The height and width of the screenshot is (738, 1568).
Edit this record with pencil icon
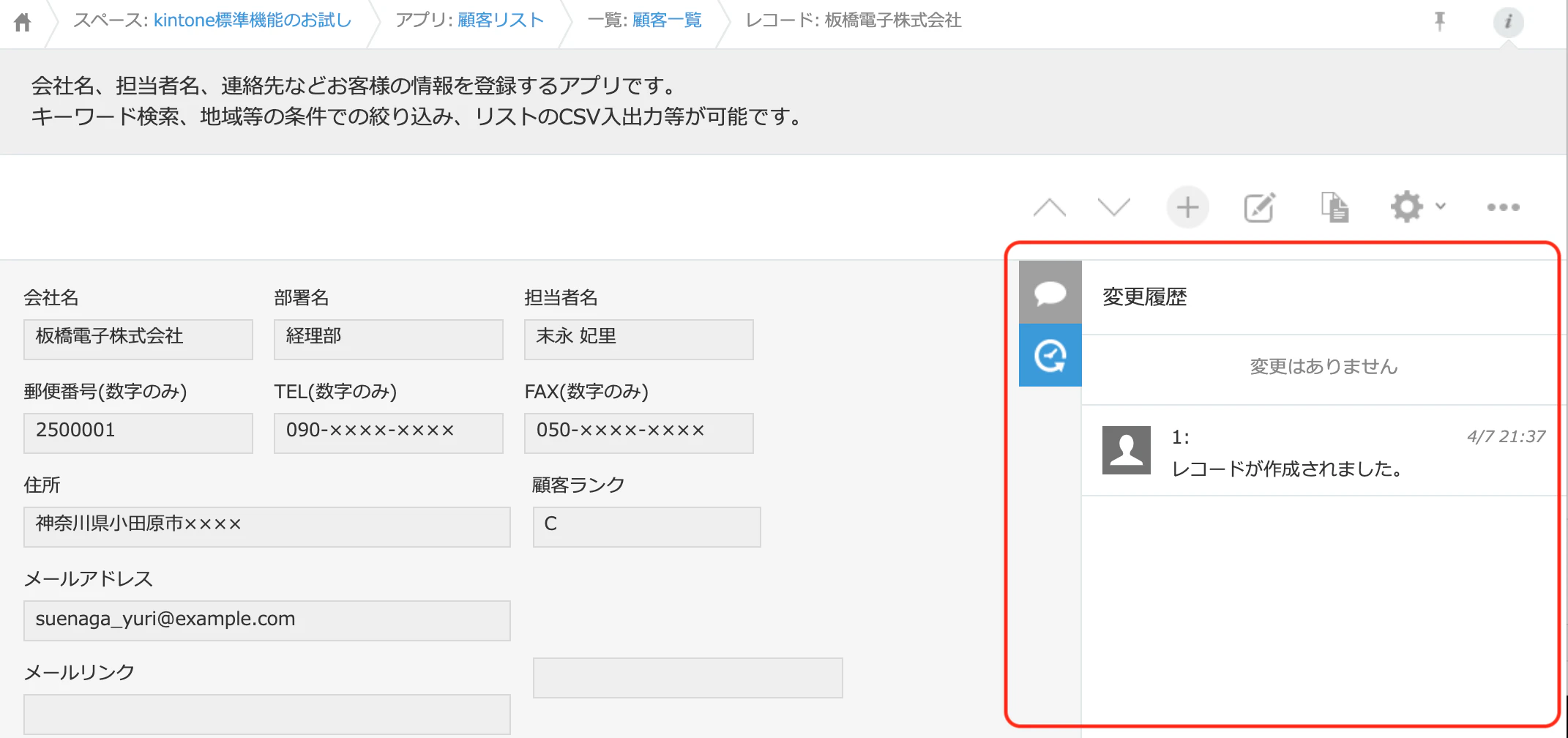point(1260,208)
